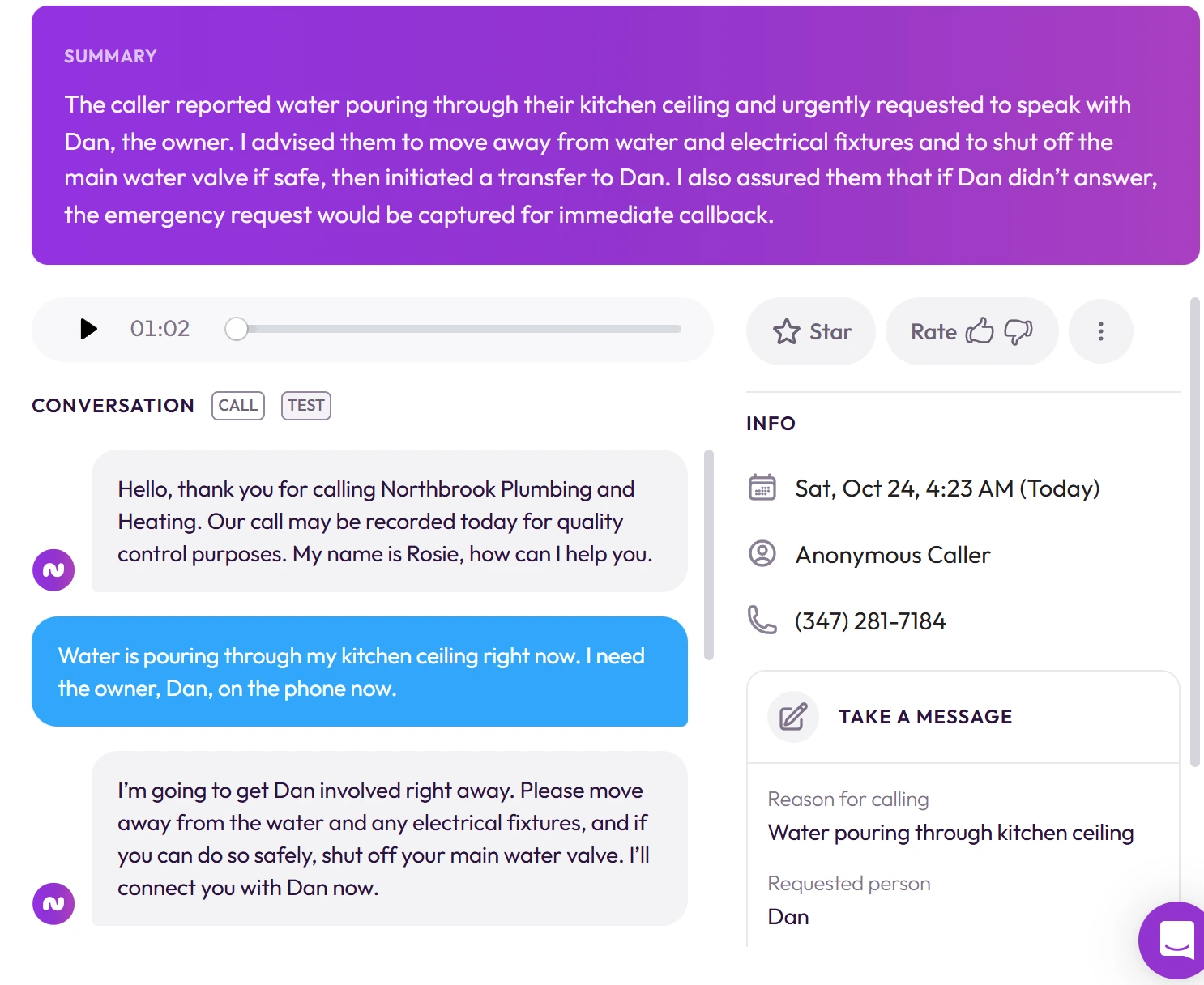Click Rosie's avatar beside the Dan transfer message
The height and width of the screenshot is (985, 1204).
tap(53, 904)
